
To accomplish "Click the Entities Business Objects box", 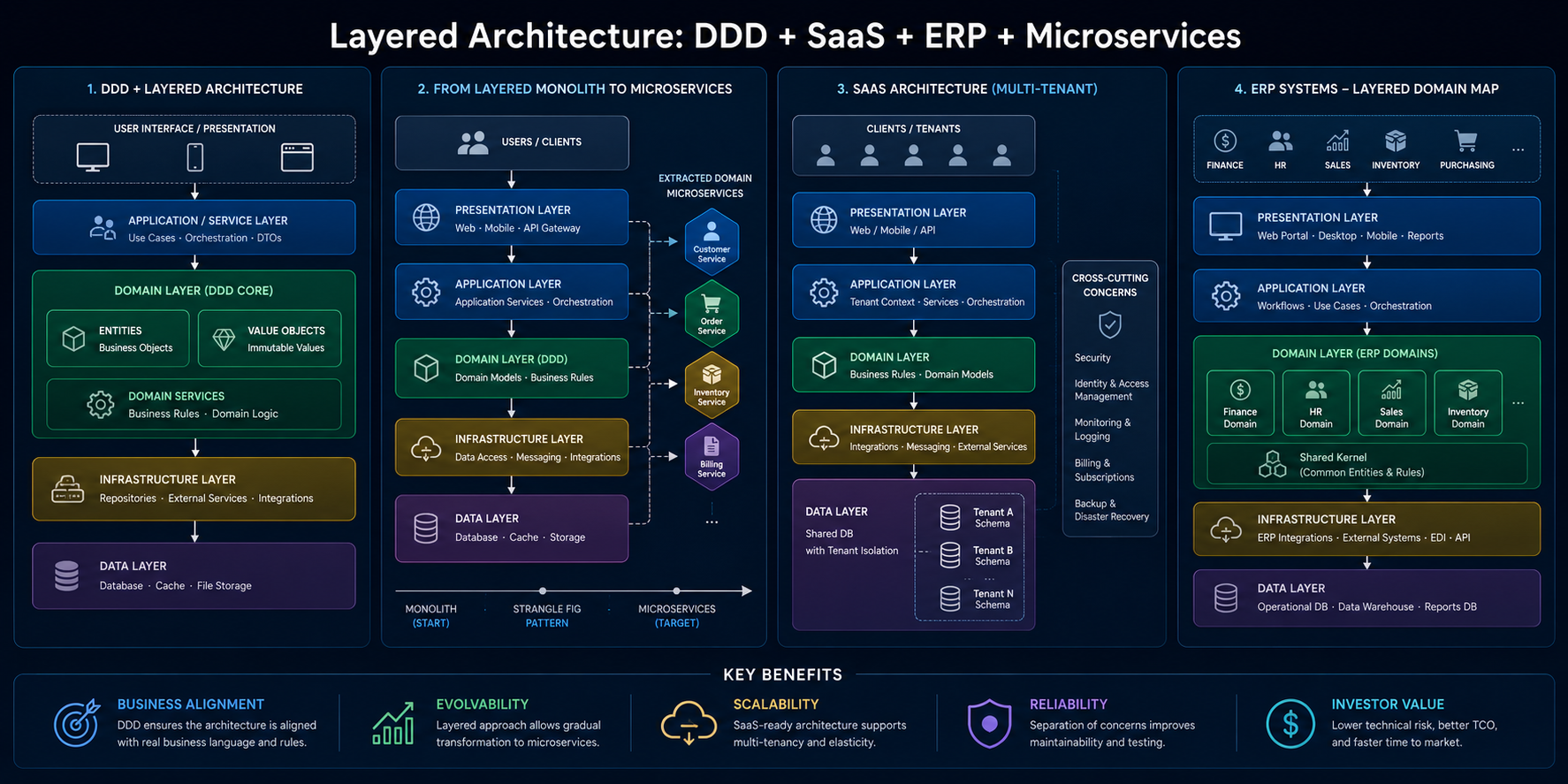I will click(x=118, y=339).
